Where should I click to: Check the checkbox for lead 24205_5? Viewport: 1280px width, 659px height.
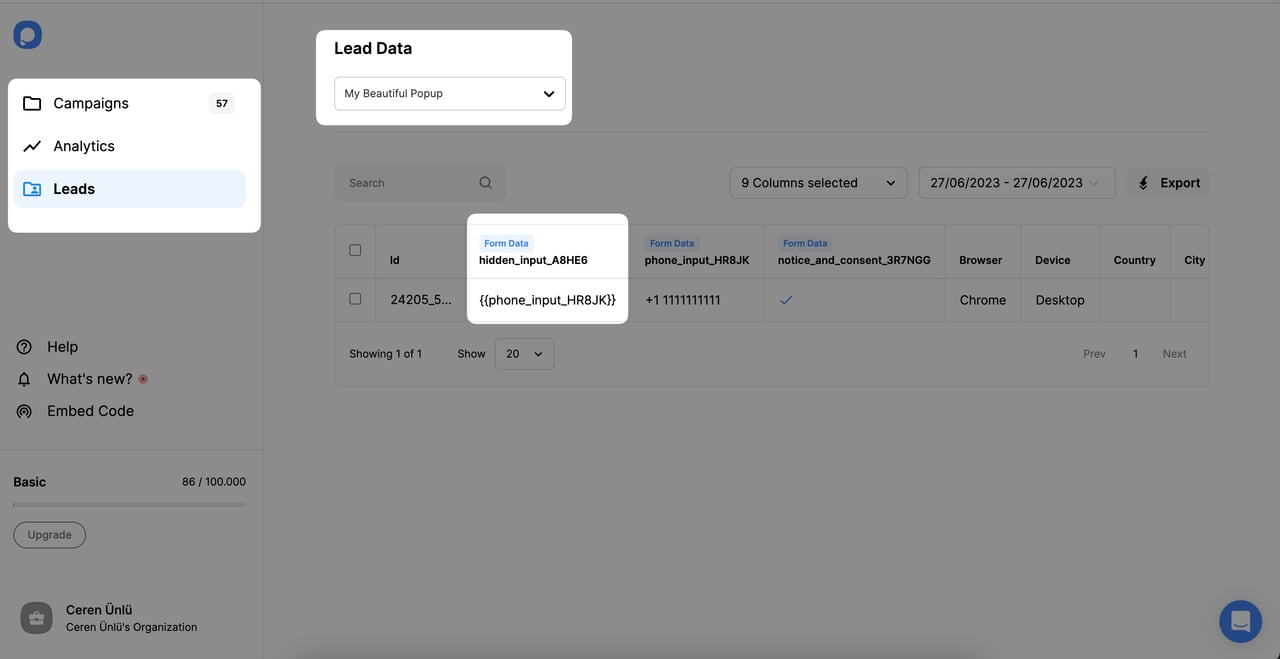click(355, 298)
